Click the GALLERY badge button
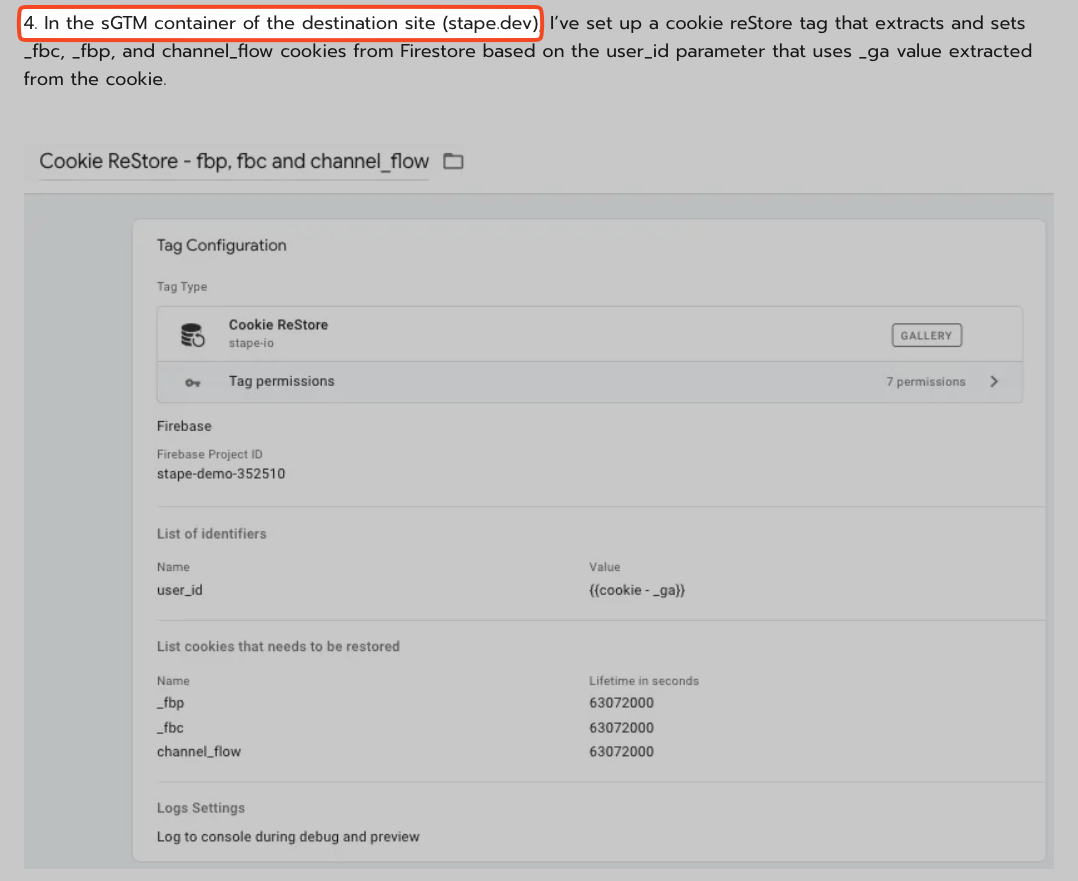This screenshot has width=1078, height=881. point(926,336)
